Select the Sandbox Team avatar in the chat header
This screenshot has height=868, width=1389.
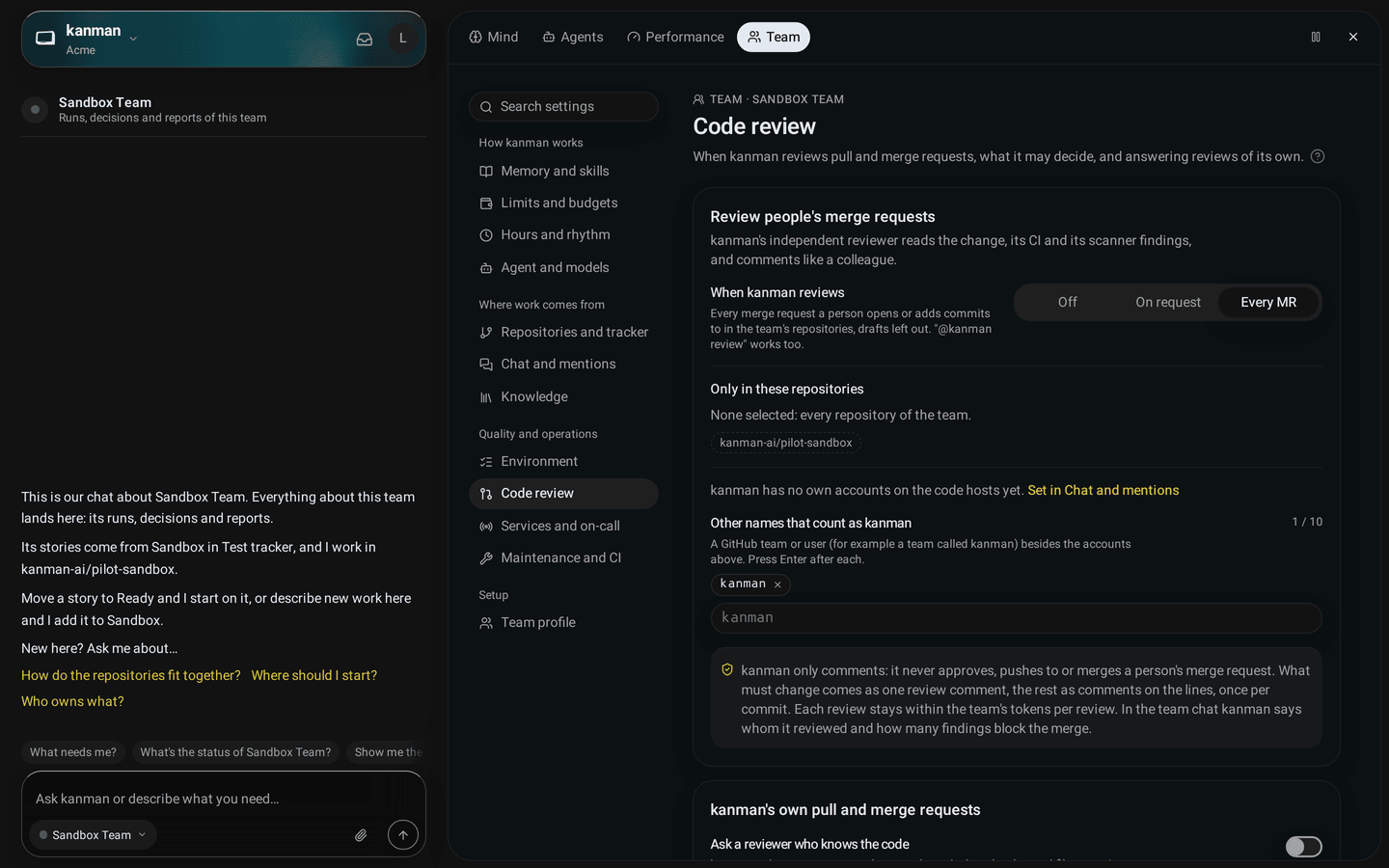(x=35, y=110)
